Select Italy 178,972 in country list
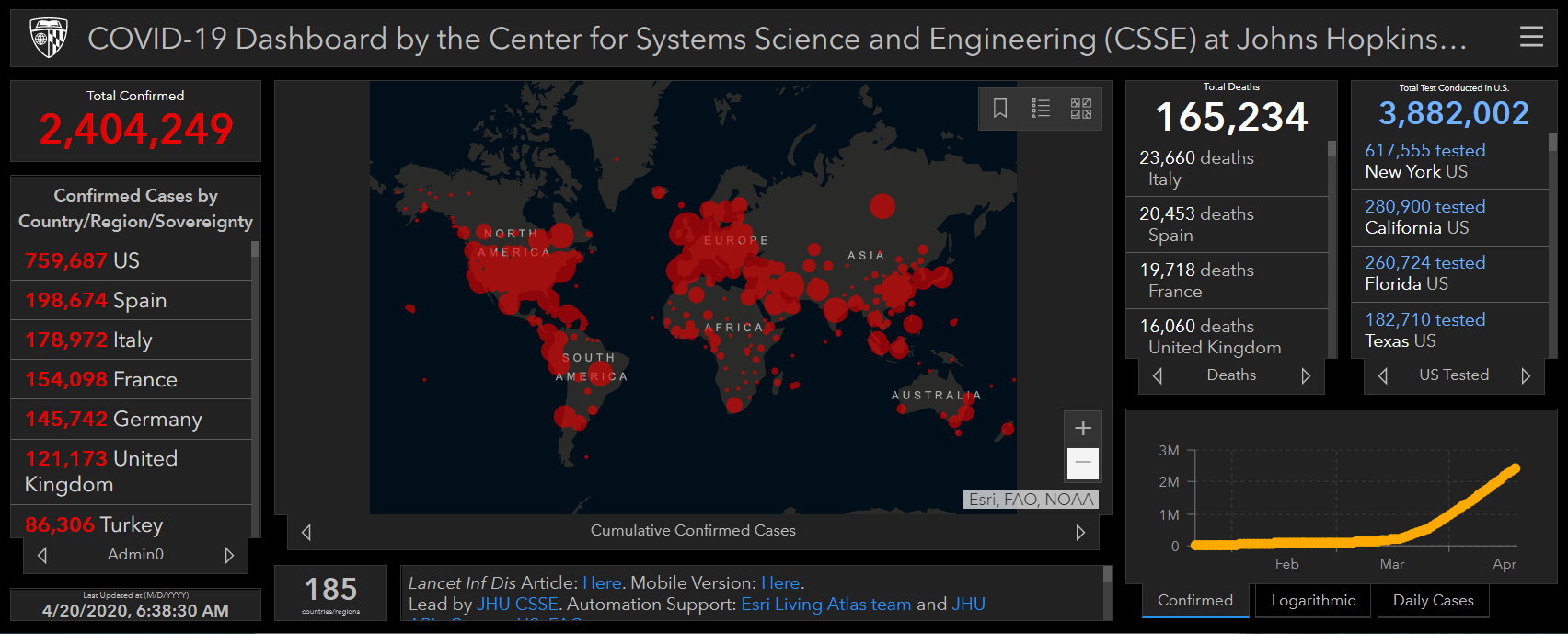This screenshot has height=634, width=1568. pyautogui.click(x=131, y=340)
